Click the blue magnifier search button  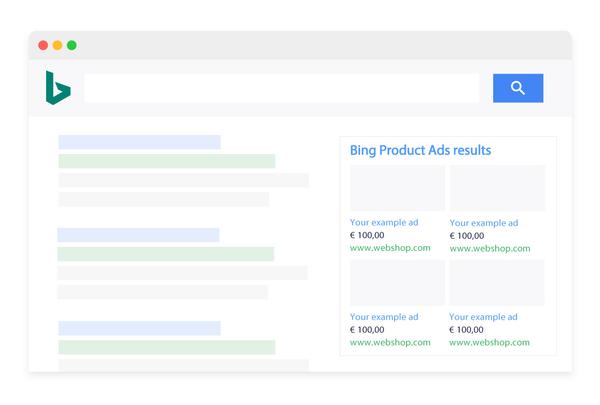click(x=517, y=88)
